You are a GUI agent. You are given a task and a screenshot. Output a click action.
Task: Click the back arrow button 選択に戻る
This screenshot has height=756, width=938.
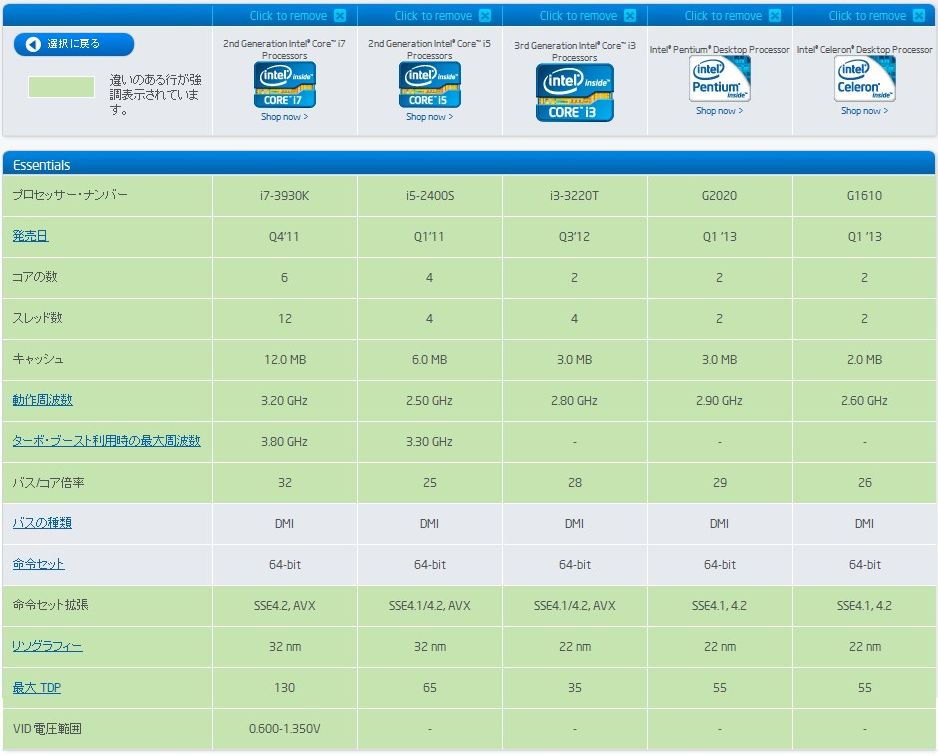pos(74,44)
